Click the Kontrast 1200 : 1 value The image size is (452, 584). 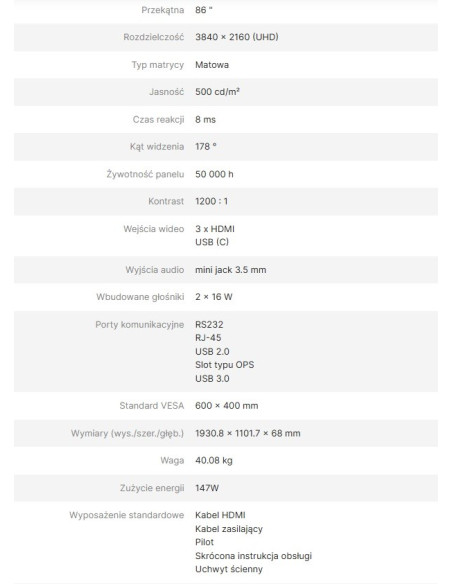(x=211, y=201)
